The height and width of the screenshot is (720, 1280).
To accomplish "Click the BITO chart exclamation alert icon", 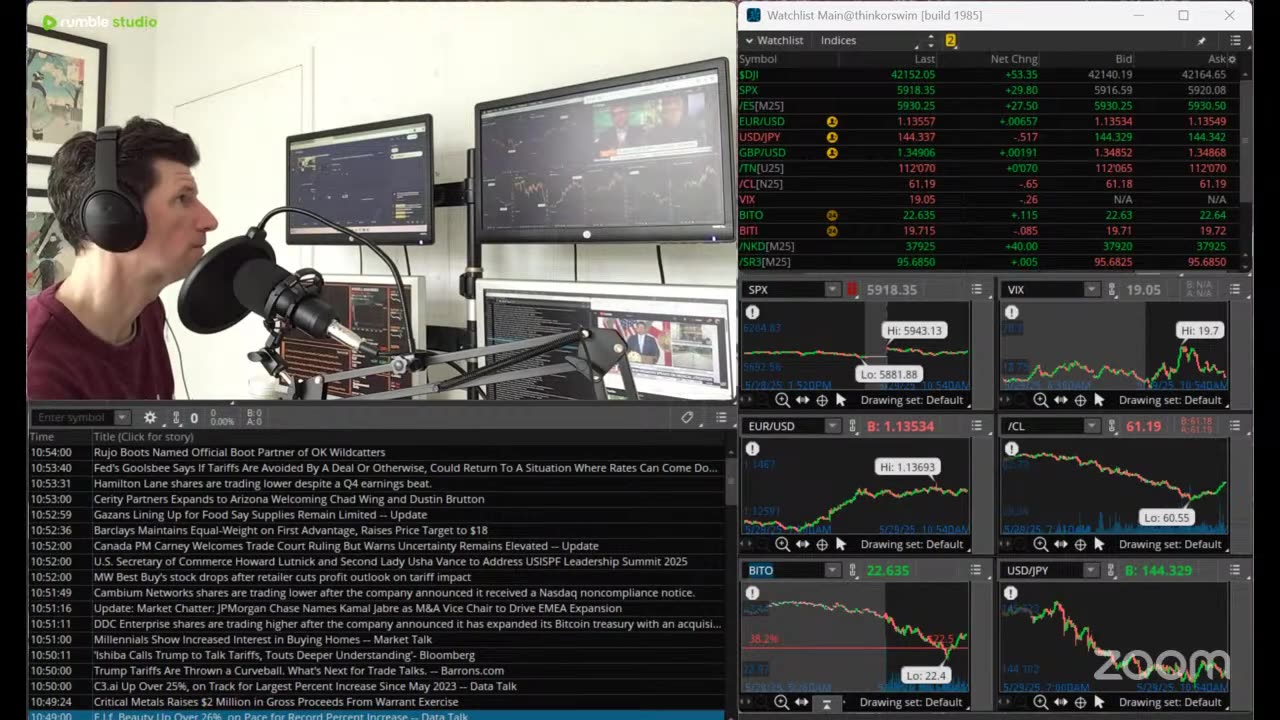I will point(752,593).
